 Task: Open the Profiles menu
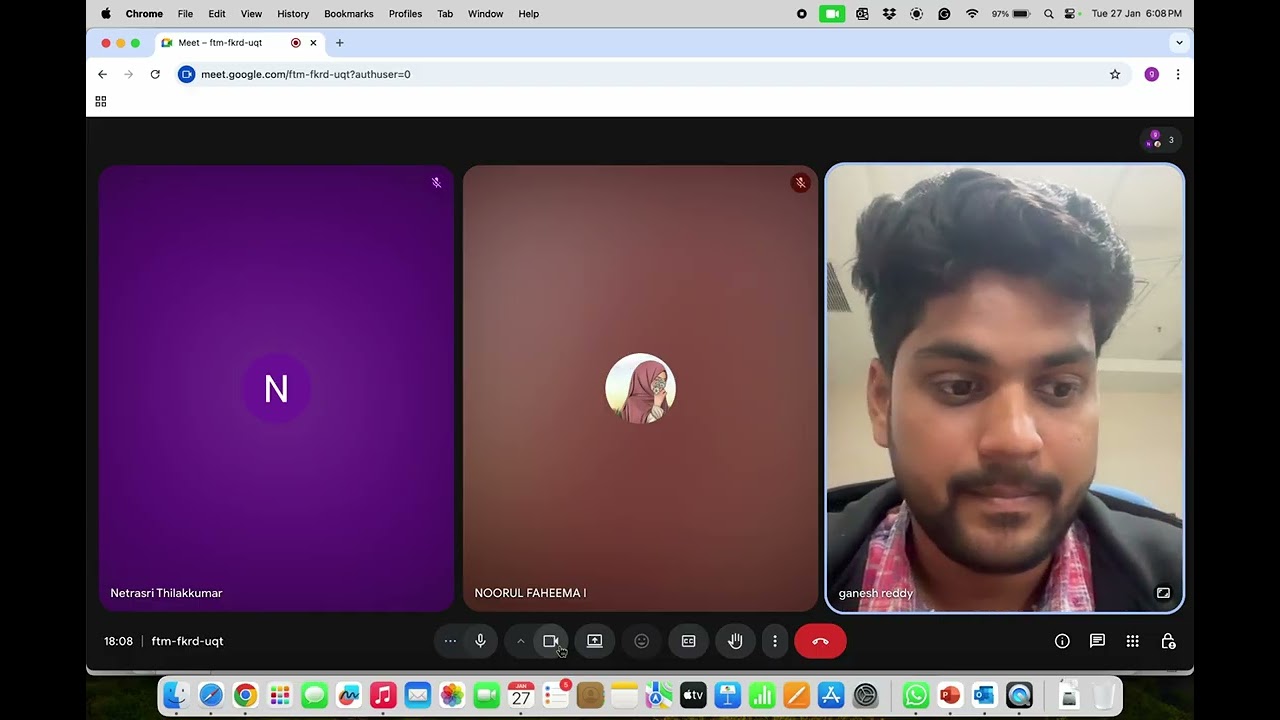[405, 14]
